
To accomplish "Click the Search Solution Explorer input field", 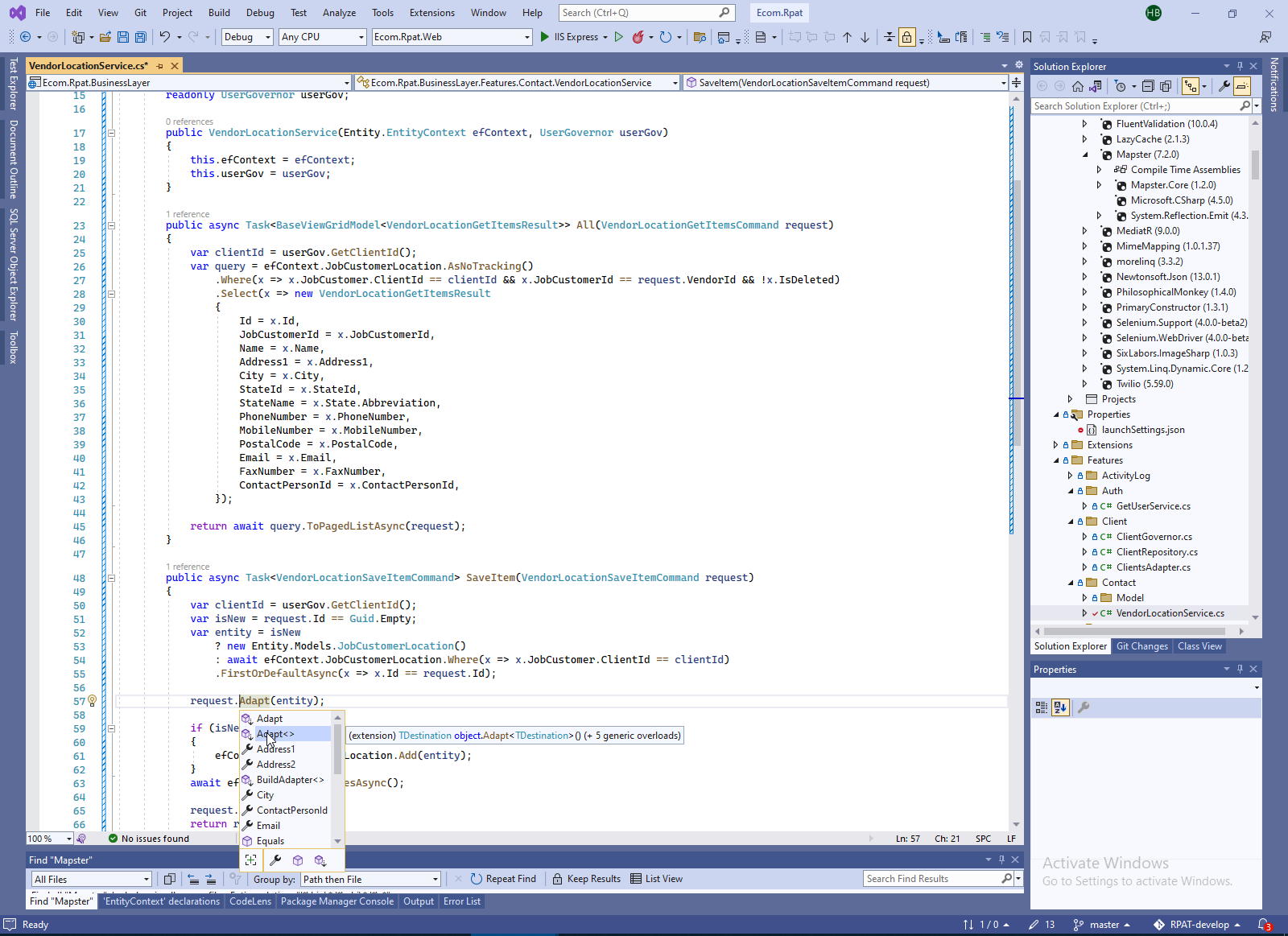I will (x=1135, y=106).
